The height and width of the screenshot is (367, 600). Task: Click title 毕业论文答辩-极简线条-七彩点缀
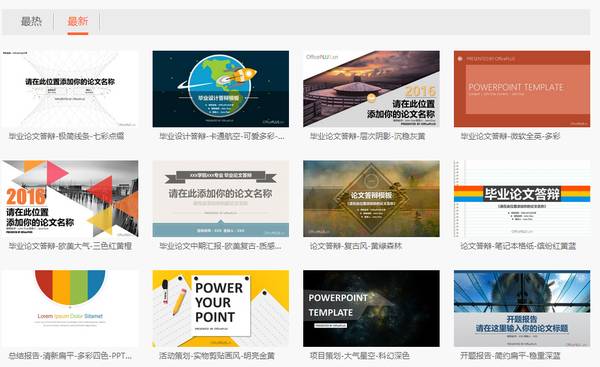pyautogui.click(x=67, y=136)
